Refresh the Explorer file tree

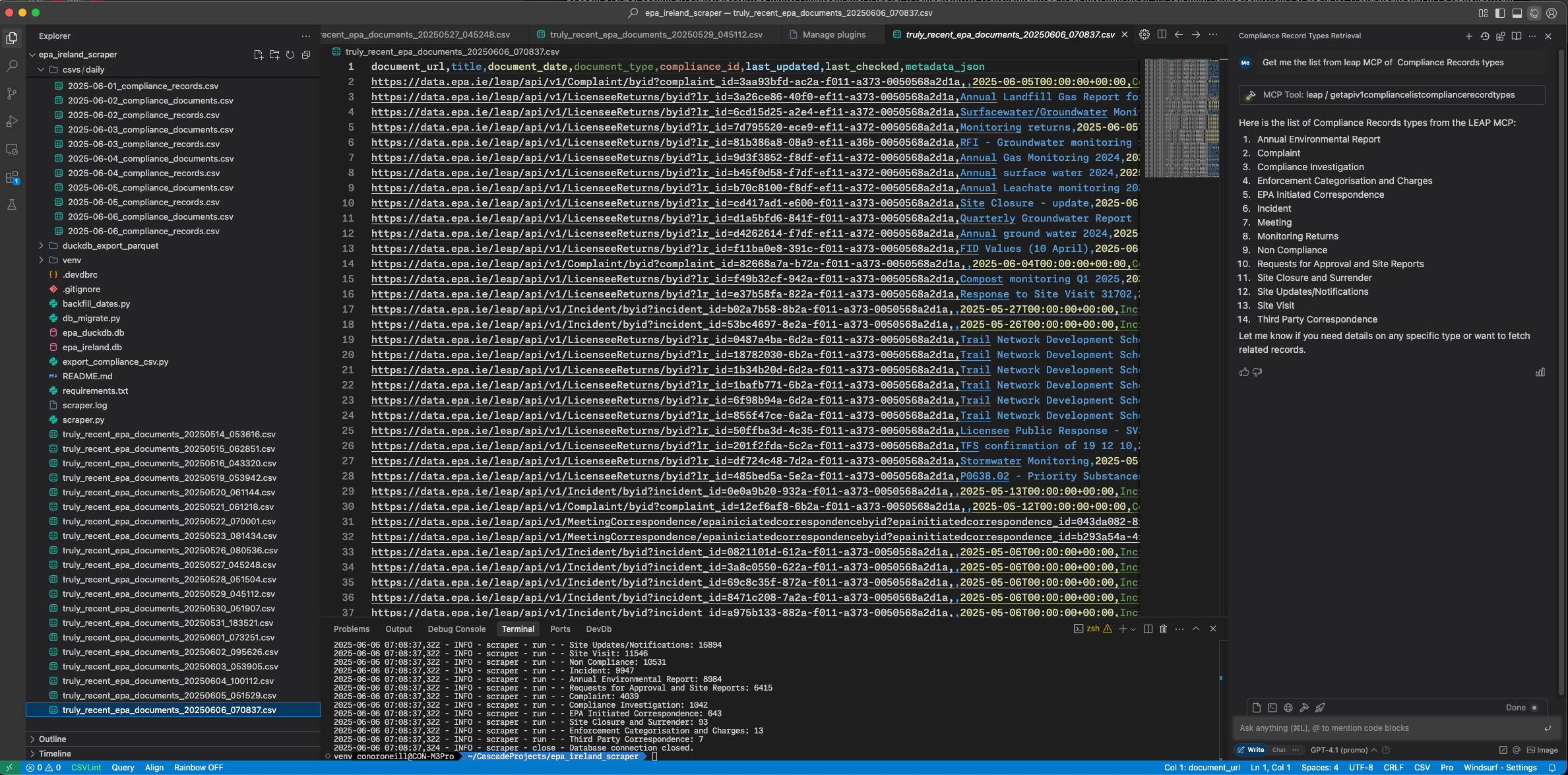[290, 55]
